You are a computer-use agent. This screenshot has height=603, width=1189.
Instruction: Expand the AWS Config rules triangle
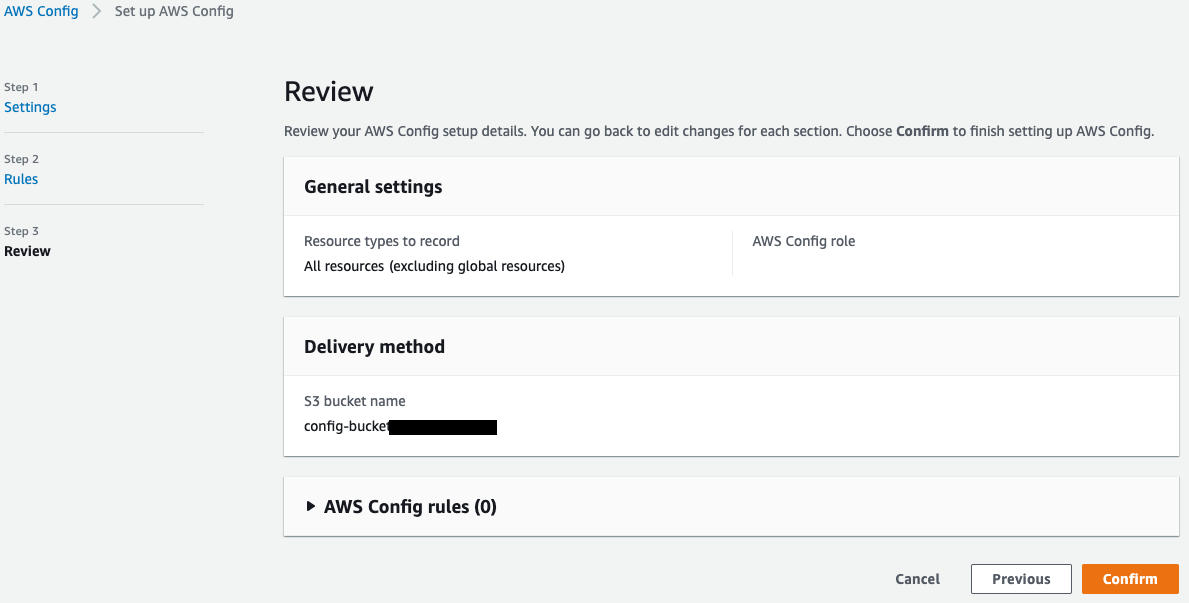point(311,506)
